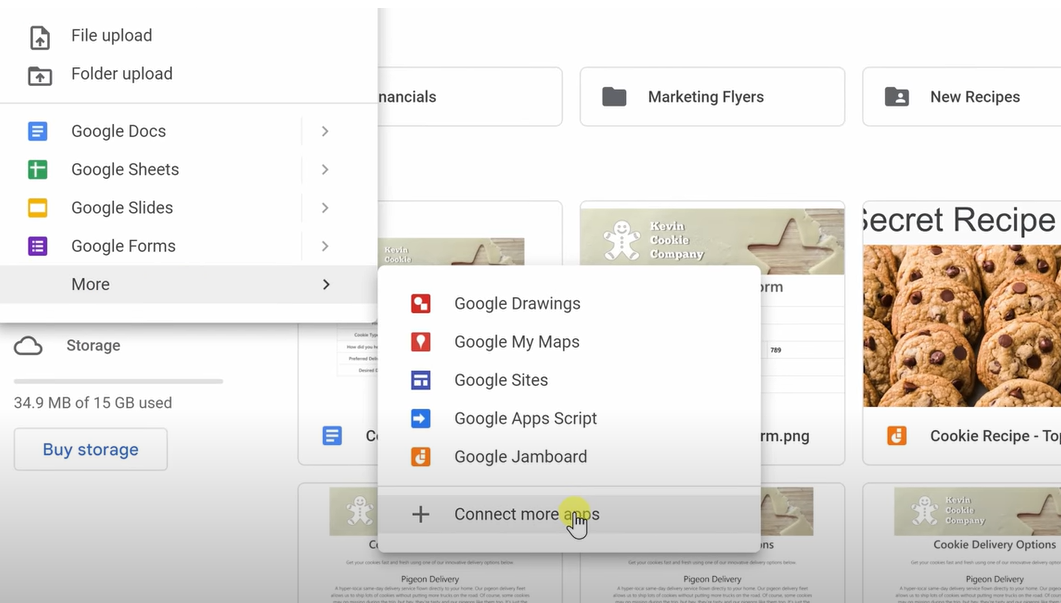Open Google Sheets creation option
1061x603 pixels.
click(x=125, y=169)
